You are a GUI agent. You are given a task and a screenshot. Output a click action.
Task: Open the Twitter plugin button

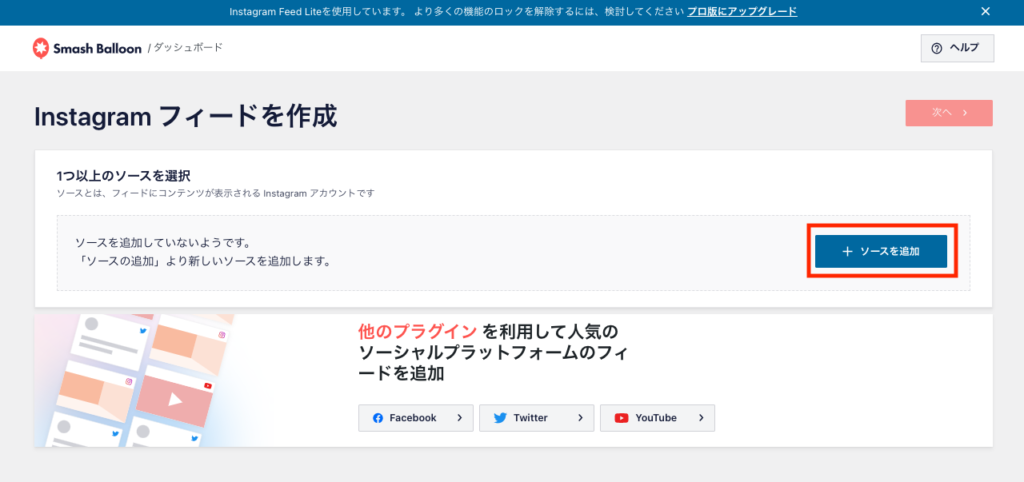tap(536, 418)
